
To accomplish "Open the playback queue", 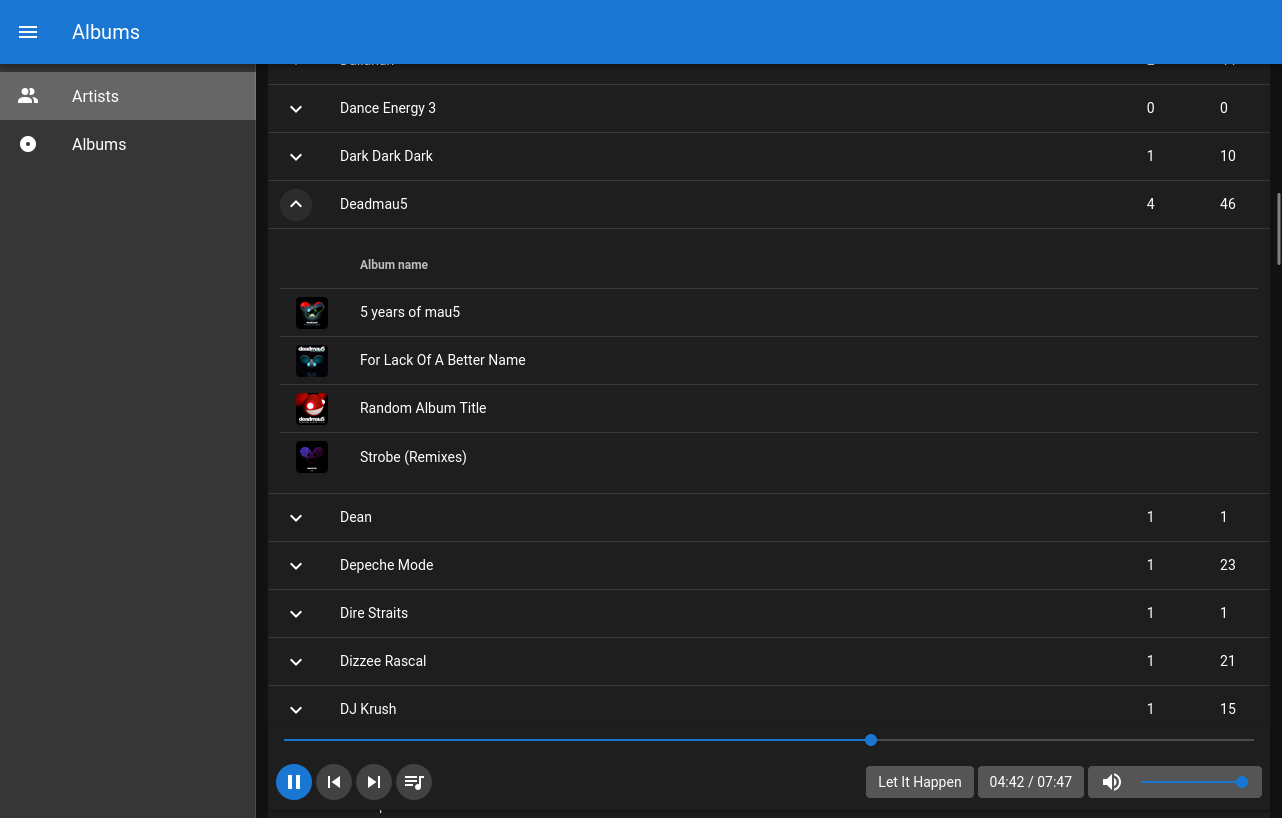I will pos(414,782).
